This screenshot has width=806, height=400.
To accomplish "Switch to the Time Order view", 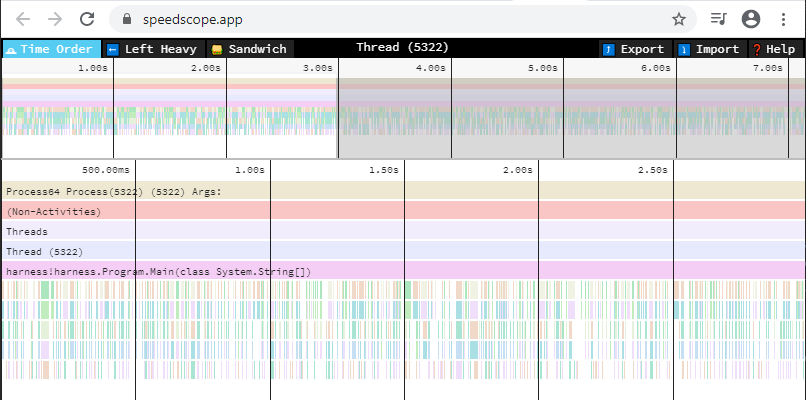I will point(52,49).
